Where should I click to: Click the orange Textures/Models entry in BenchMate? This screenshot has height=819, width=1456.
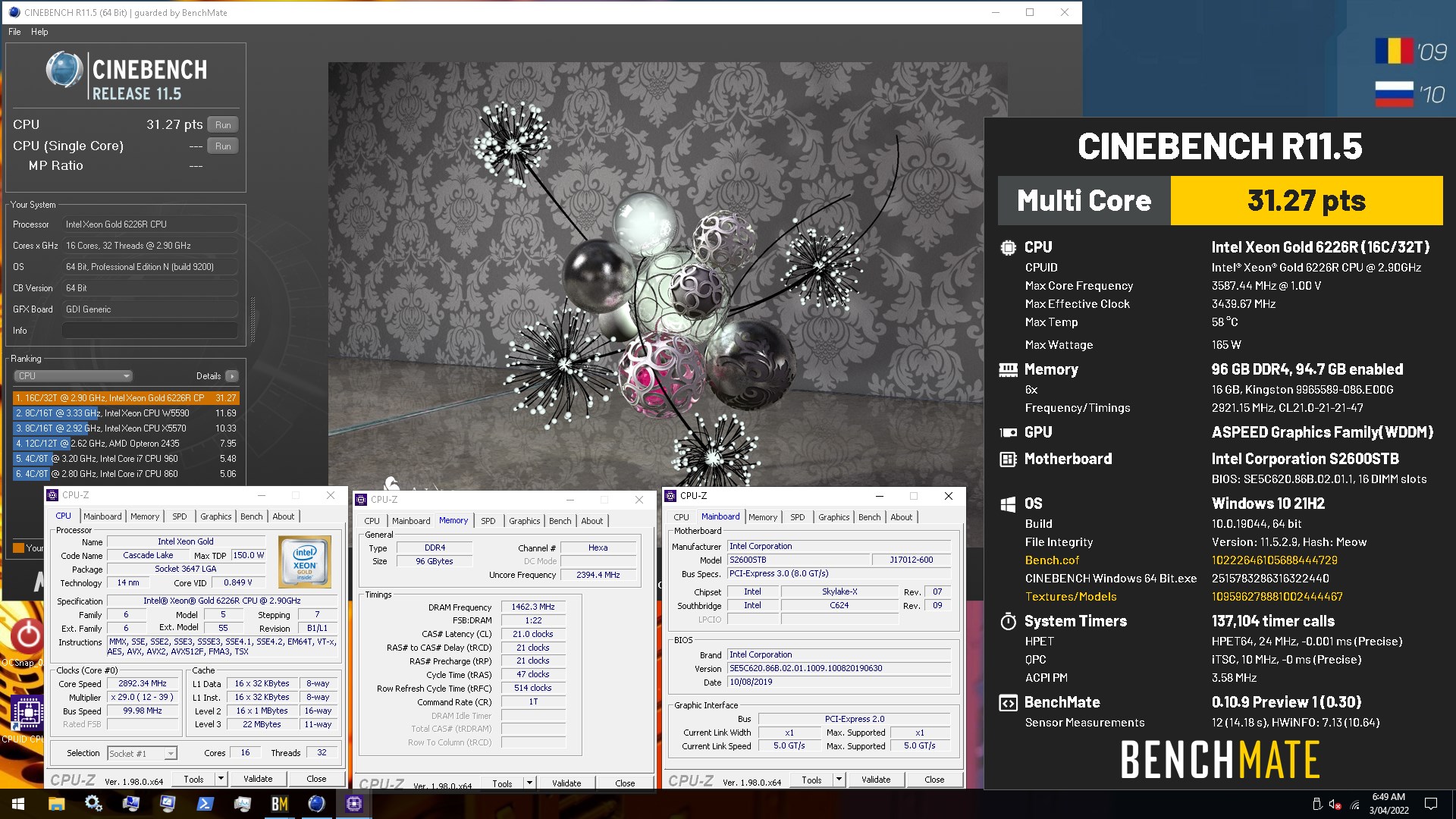tap(1071, 597)
